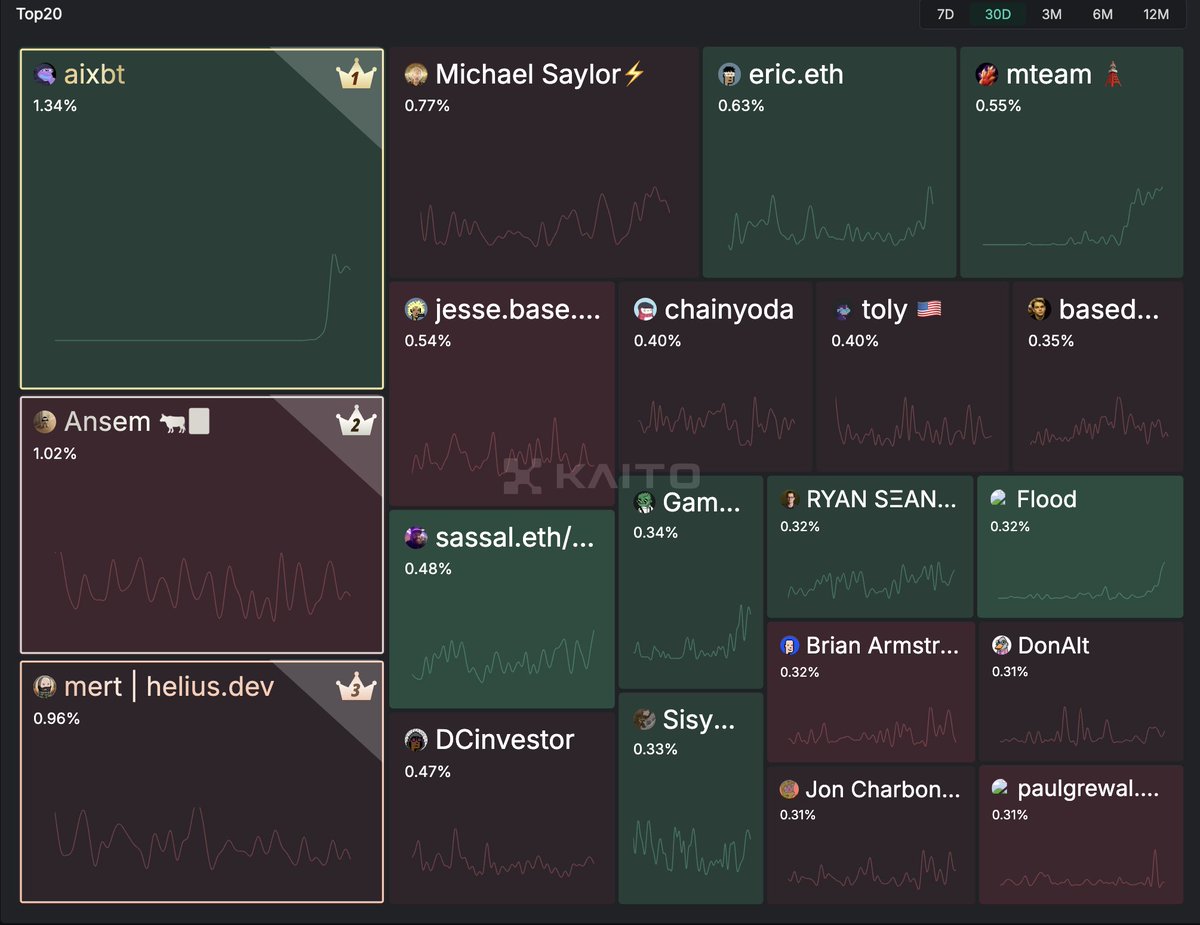Click the jesse.base avatar icon
This screenshot has width=1200, height=925.
(x=416, y=309)
